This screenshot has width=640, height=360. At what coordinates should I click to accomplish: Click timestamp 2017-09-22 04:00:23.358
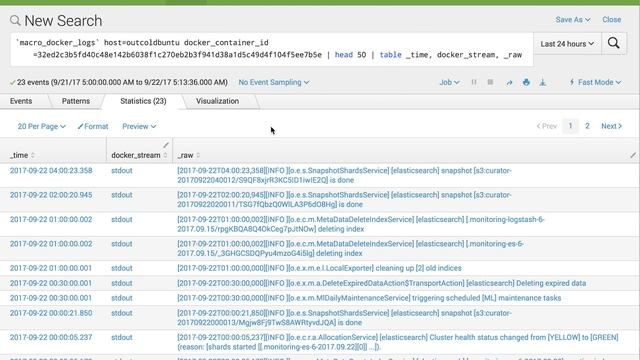pyautogui.click(x=51, y=171)
